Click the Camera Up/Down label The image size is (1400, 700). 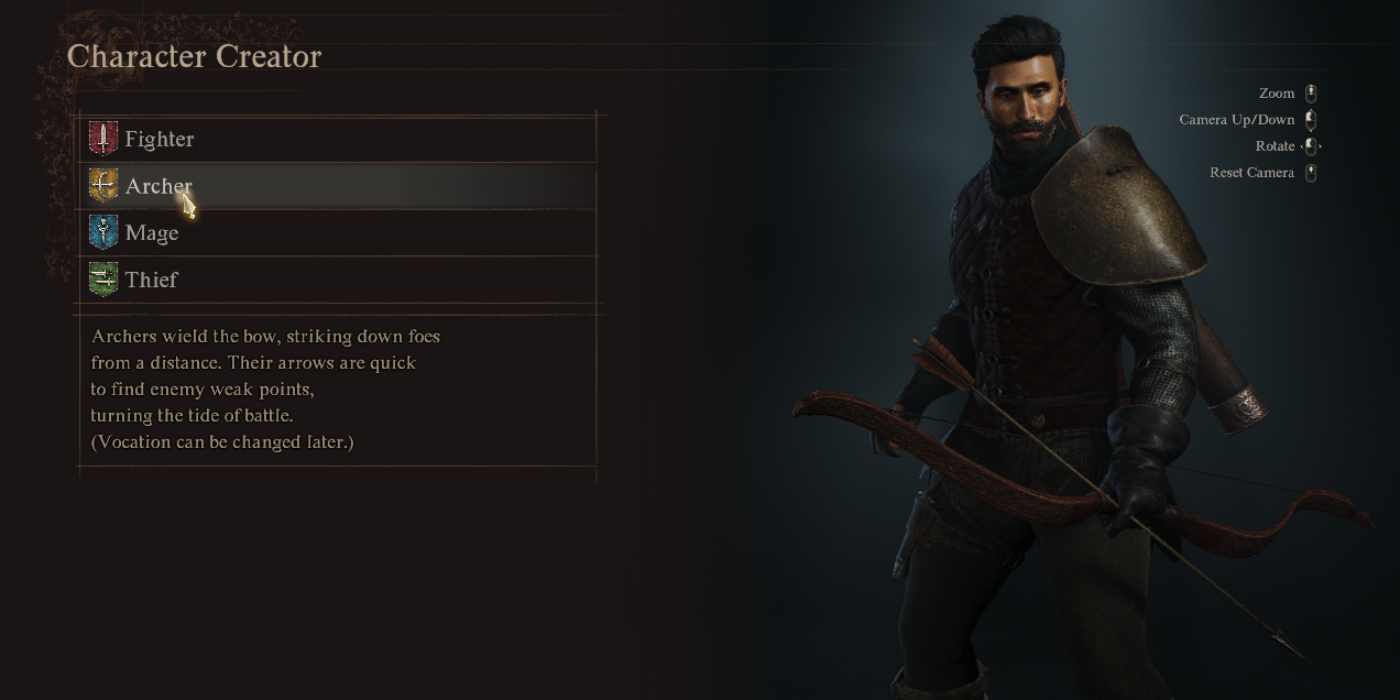click(1237, 119)
